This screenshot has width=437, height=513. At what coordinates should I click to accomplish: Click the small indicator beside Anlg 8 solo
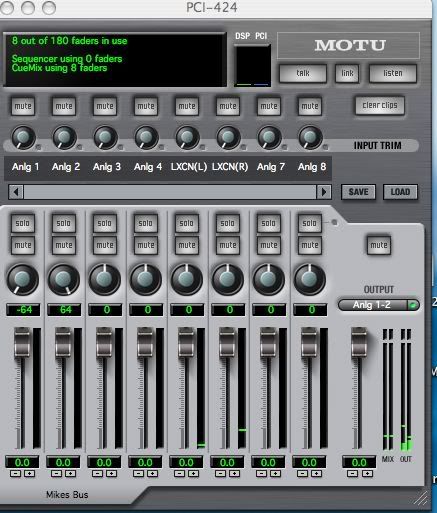click(334, 222)
